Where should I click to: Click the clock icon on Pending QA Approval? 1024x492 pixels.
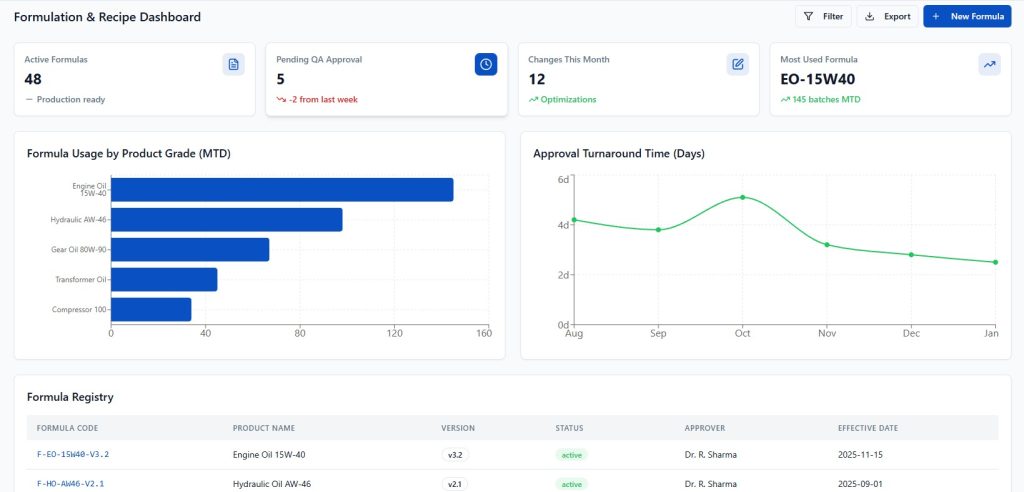pos(485,65)
